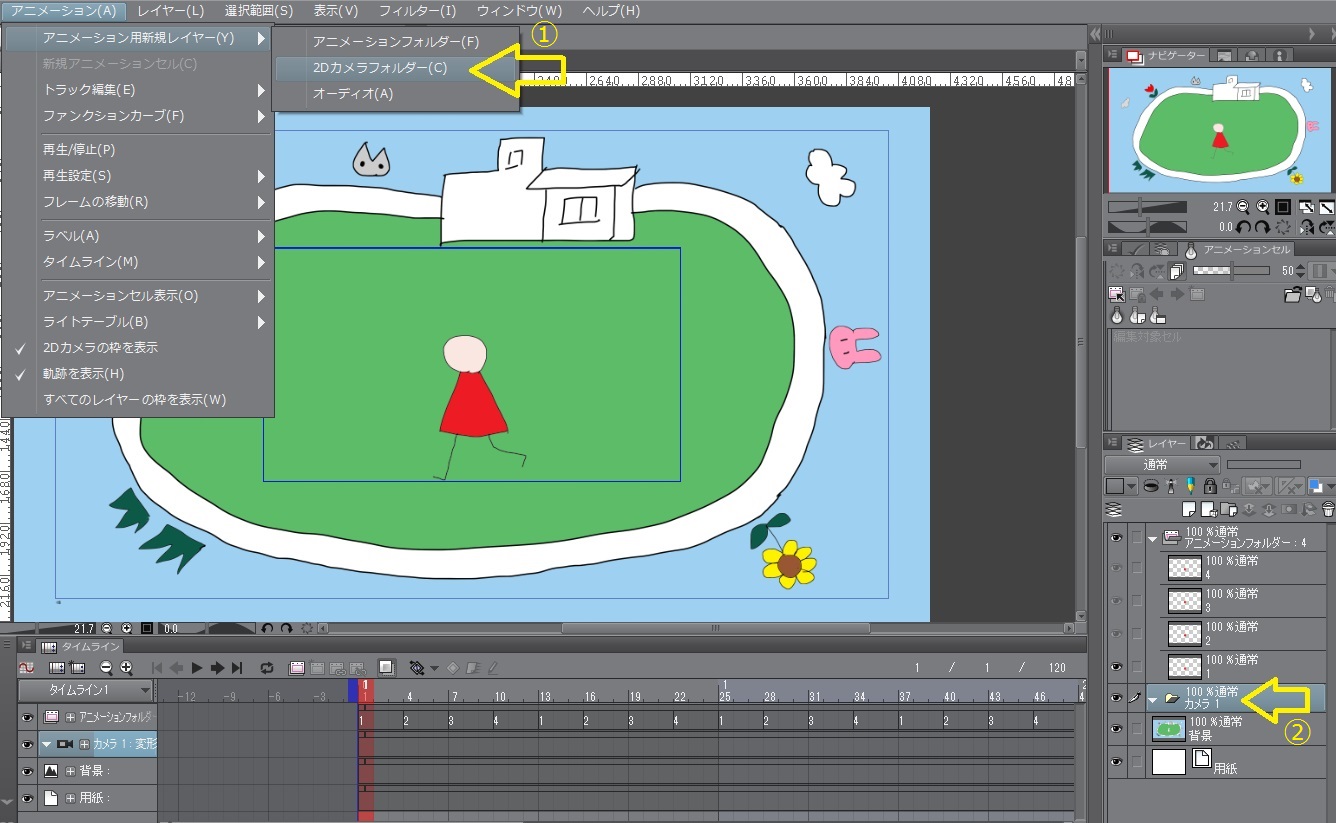Toggle loop playback in the timeline
Viewport: 1336px width, 823px height.
click(267, 668)
